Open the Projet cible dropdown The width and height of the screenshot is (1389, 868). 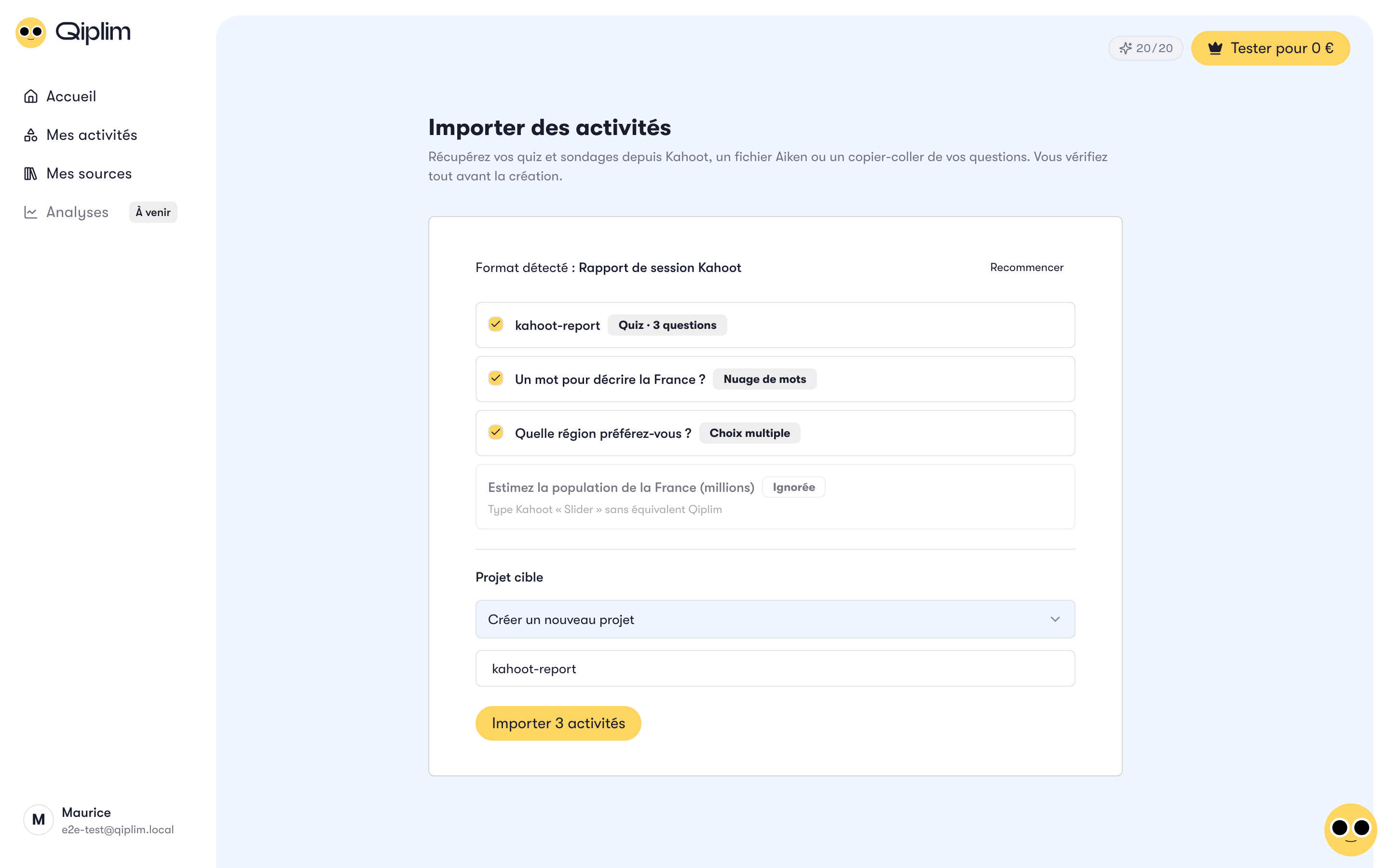point(775,619)
